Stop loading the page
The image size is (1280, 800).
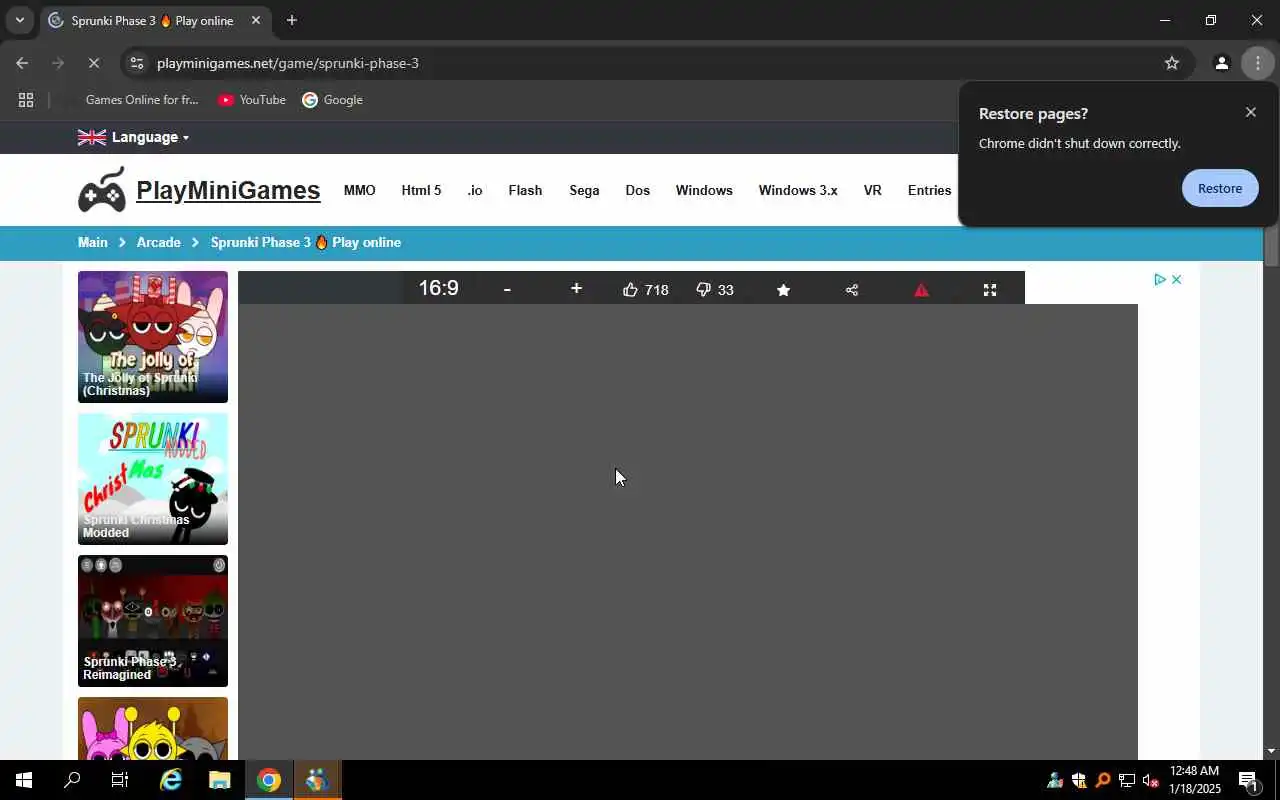tap(93, 63)
